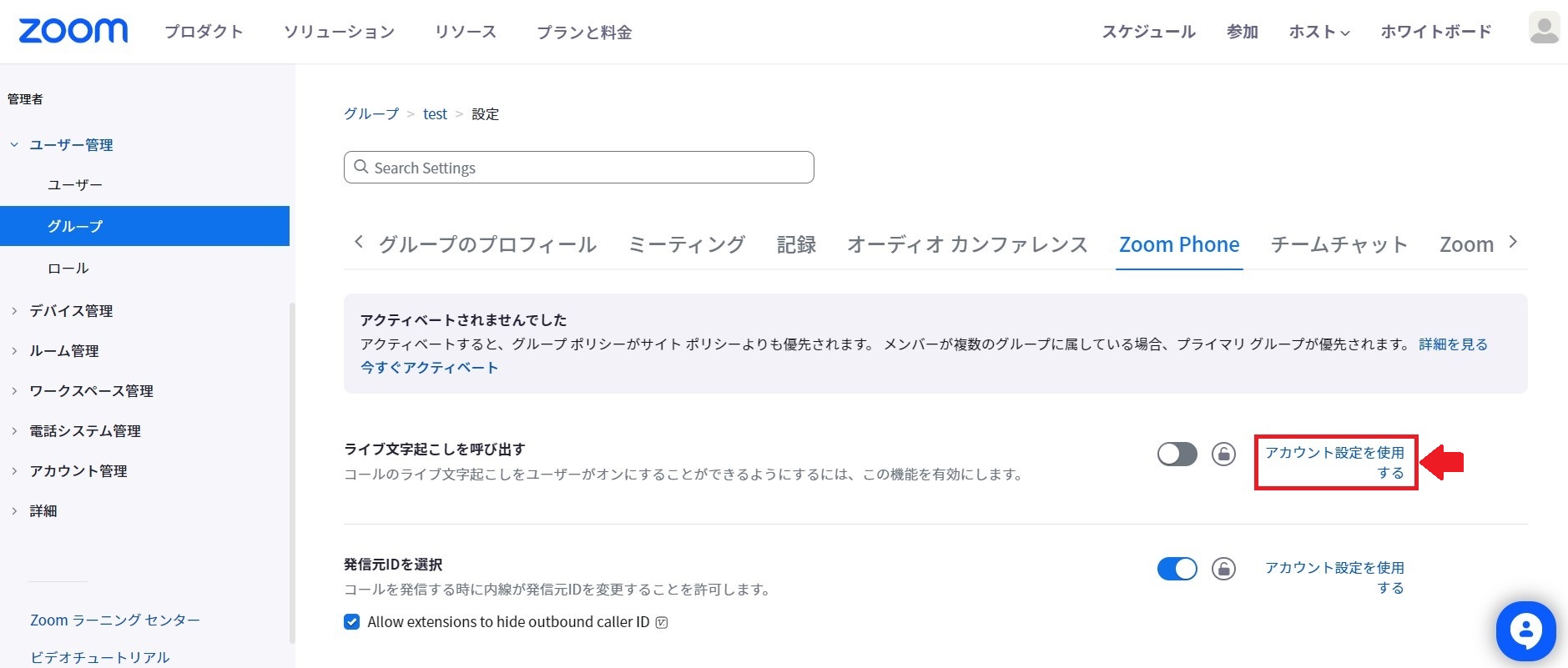1568x668 pixels.
Task: Show next settings tabs with right chevron
Action: pyautogui.click(x=1513, y=243)
